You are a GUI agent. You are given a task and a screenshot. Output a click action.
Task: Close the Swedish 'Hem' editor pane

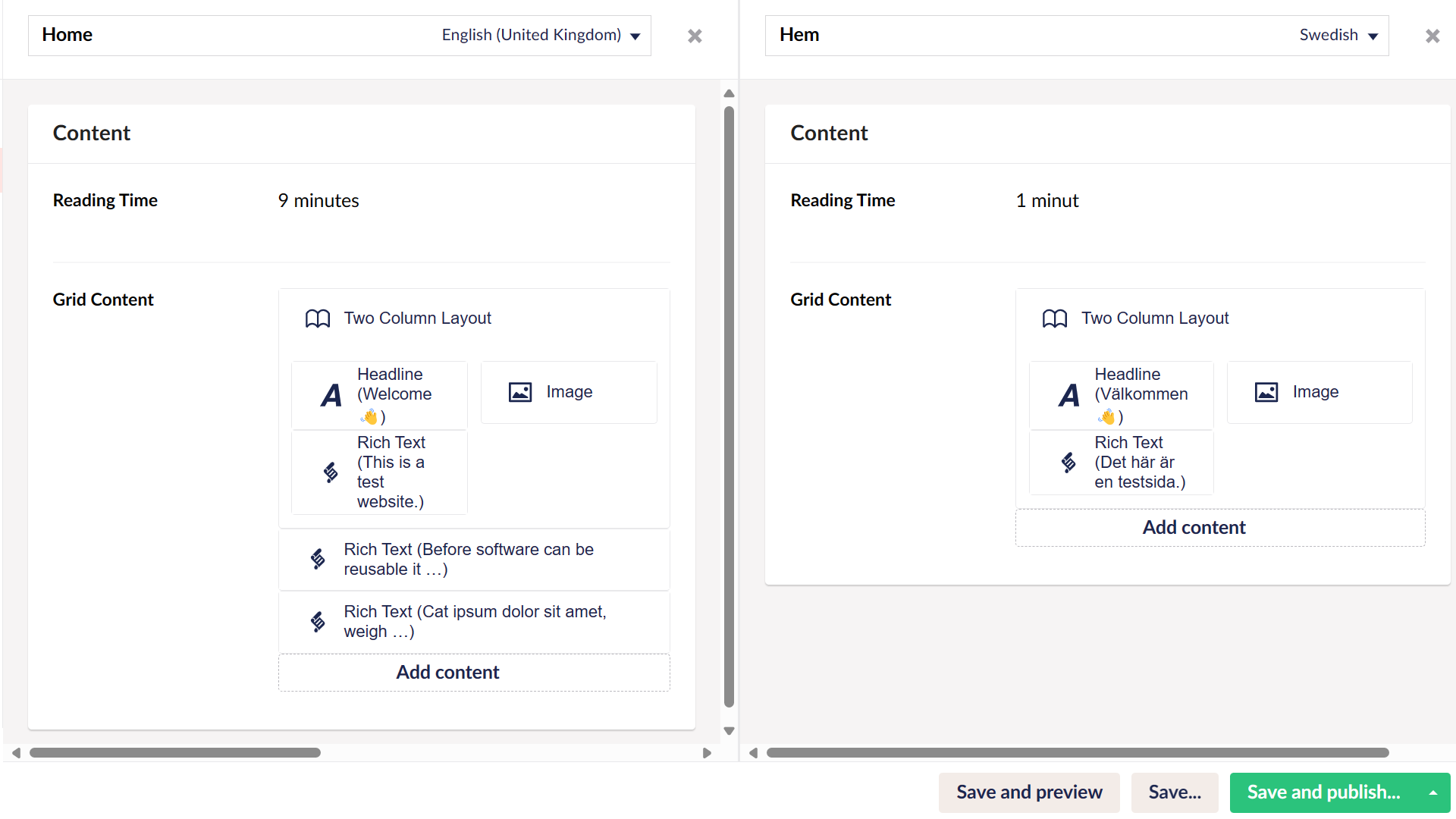(1432, 36)
